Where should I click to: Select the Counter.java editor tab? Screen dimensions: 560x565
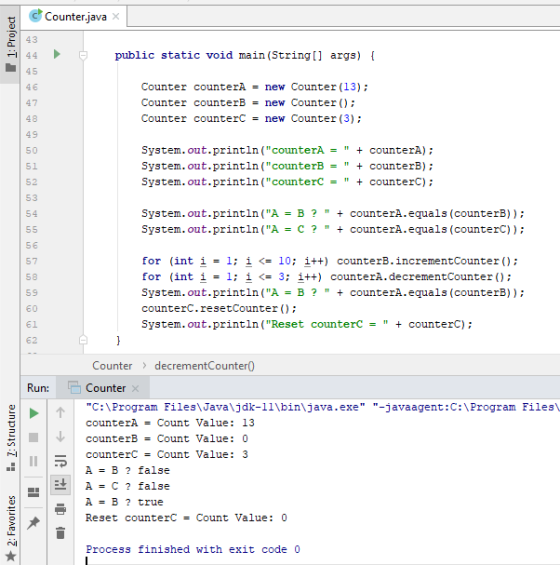tap(74, 17)
